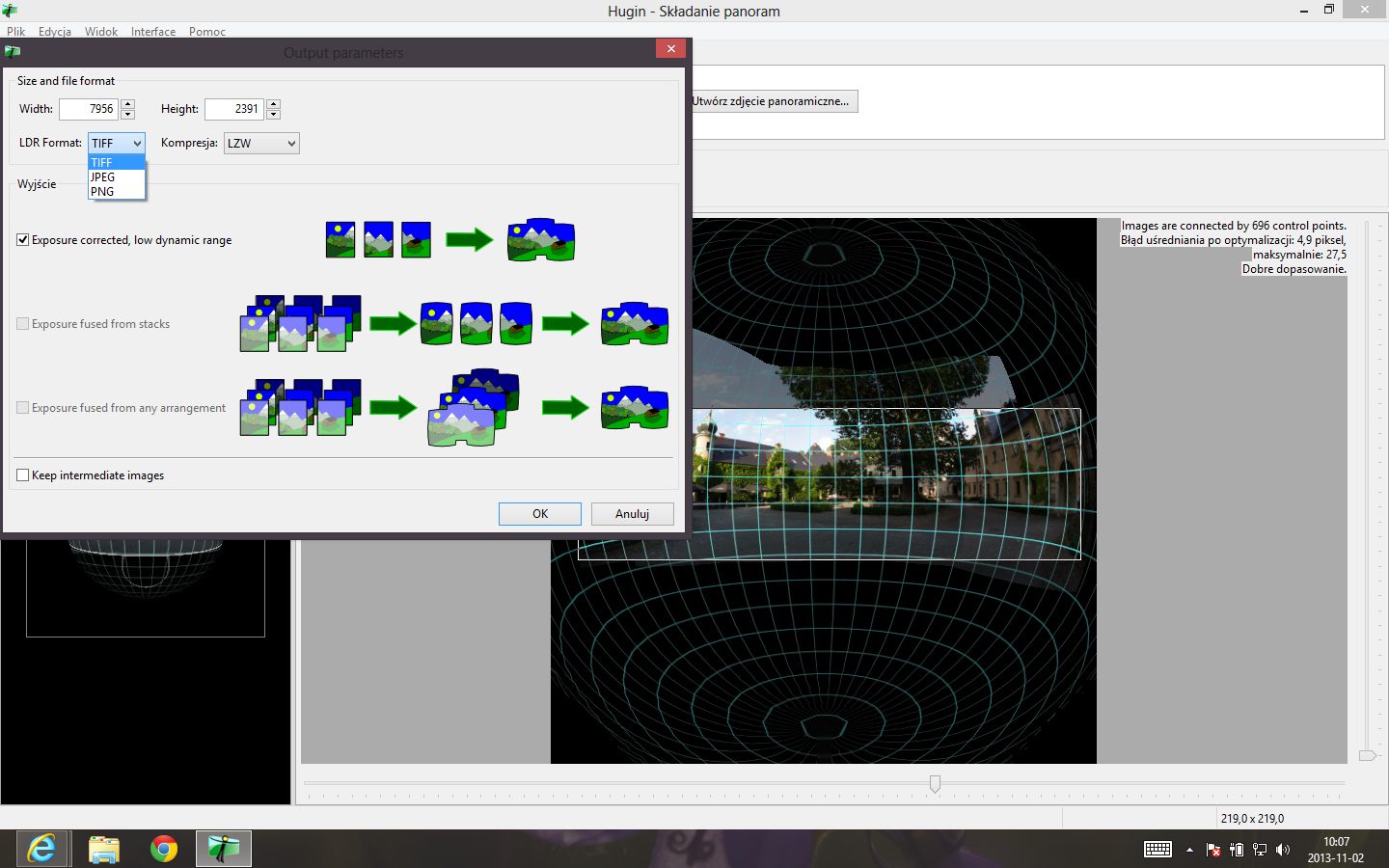The height and width of the screenshot is (868, 1389).
Task: Decrease Height with the down spinner arrow
Action: [274, 115]
